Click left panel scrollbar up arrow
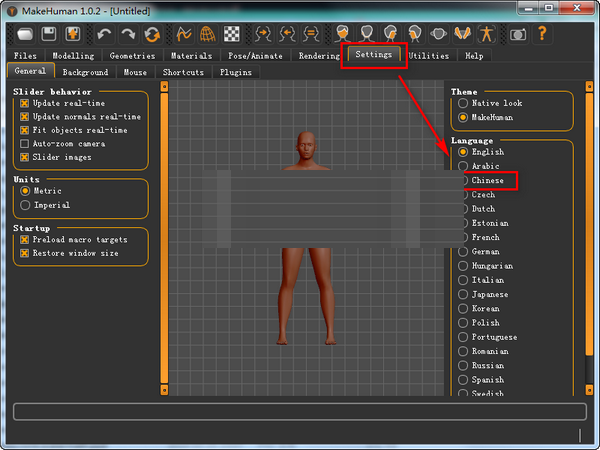 coord(165,86)
